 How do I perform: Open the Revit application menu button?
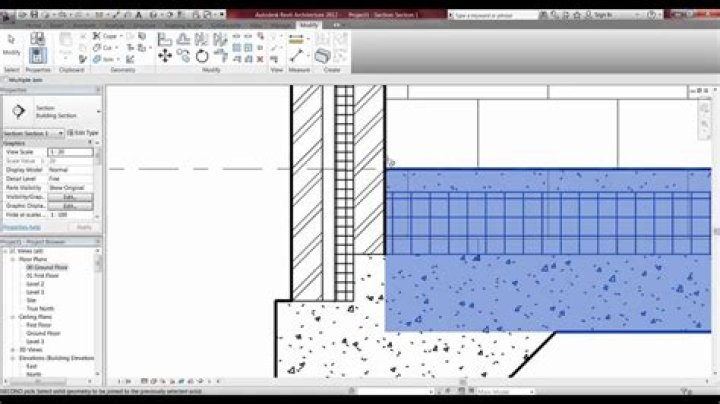coord(6,17)
